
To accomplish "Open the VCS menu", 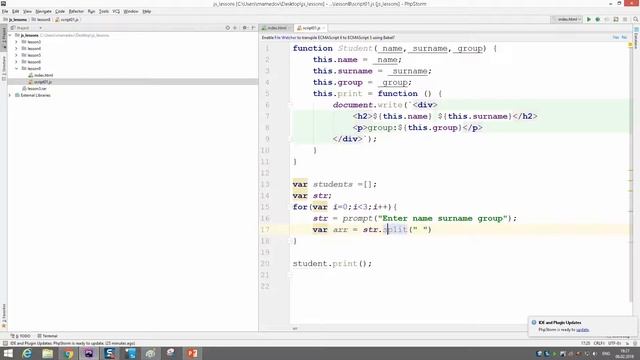I will coord(116,11).
